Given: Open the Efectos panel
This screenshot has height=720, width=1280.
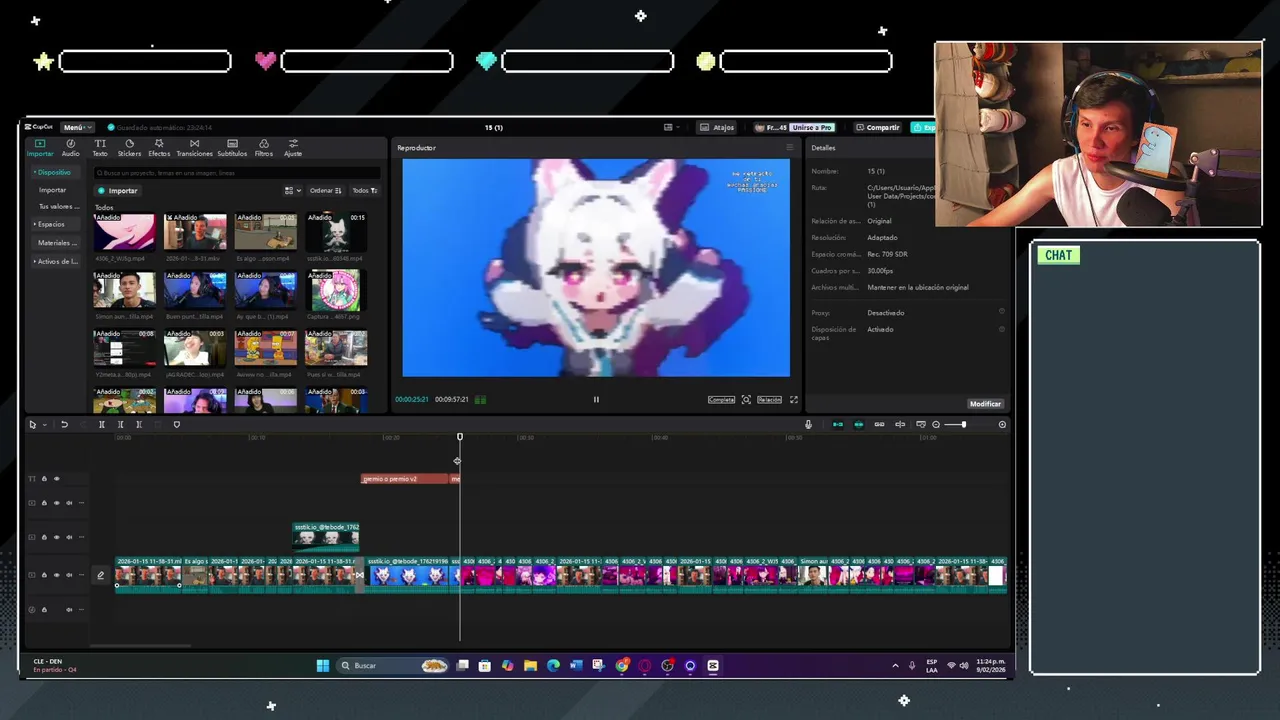Looking at the screenshot, I should (159, 147).
